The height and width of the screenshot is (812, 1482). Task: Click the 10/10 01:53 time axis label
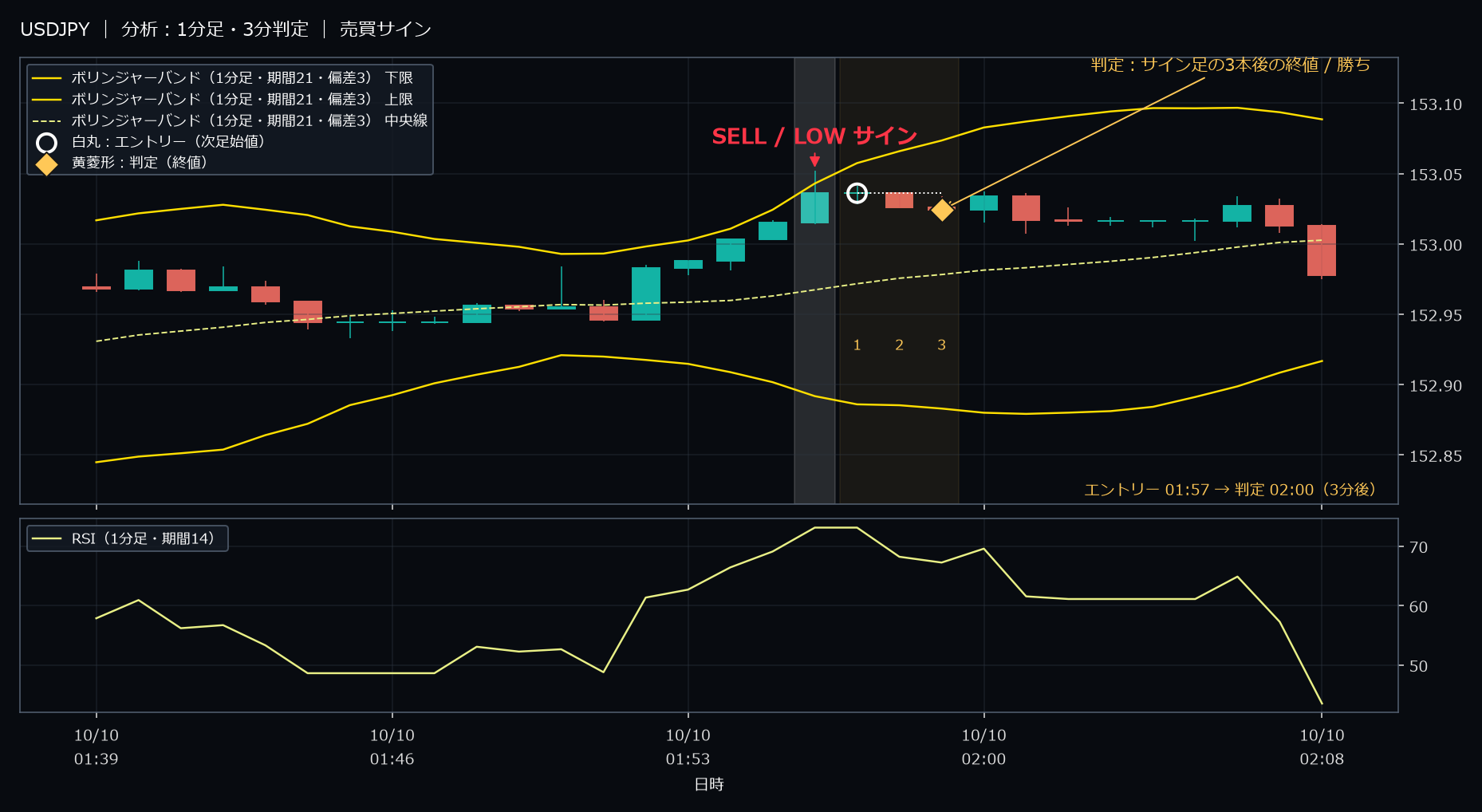tap(688, 747)
